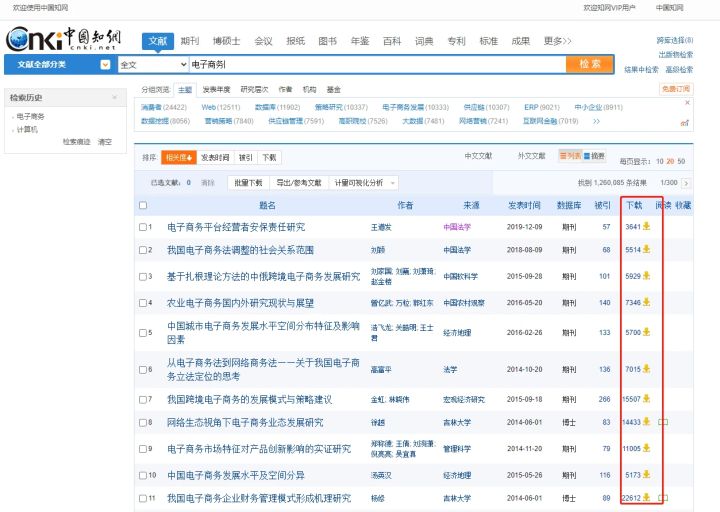The image size is (720, 512).
Task: Download the article with 5514 downloads
Action: (x=647, y=249)
